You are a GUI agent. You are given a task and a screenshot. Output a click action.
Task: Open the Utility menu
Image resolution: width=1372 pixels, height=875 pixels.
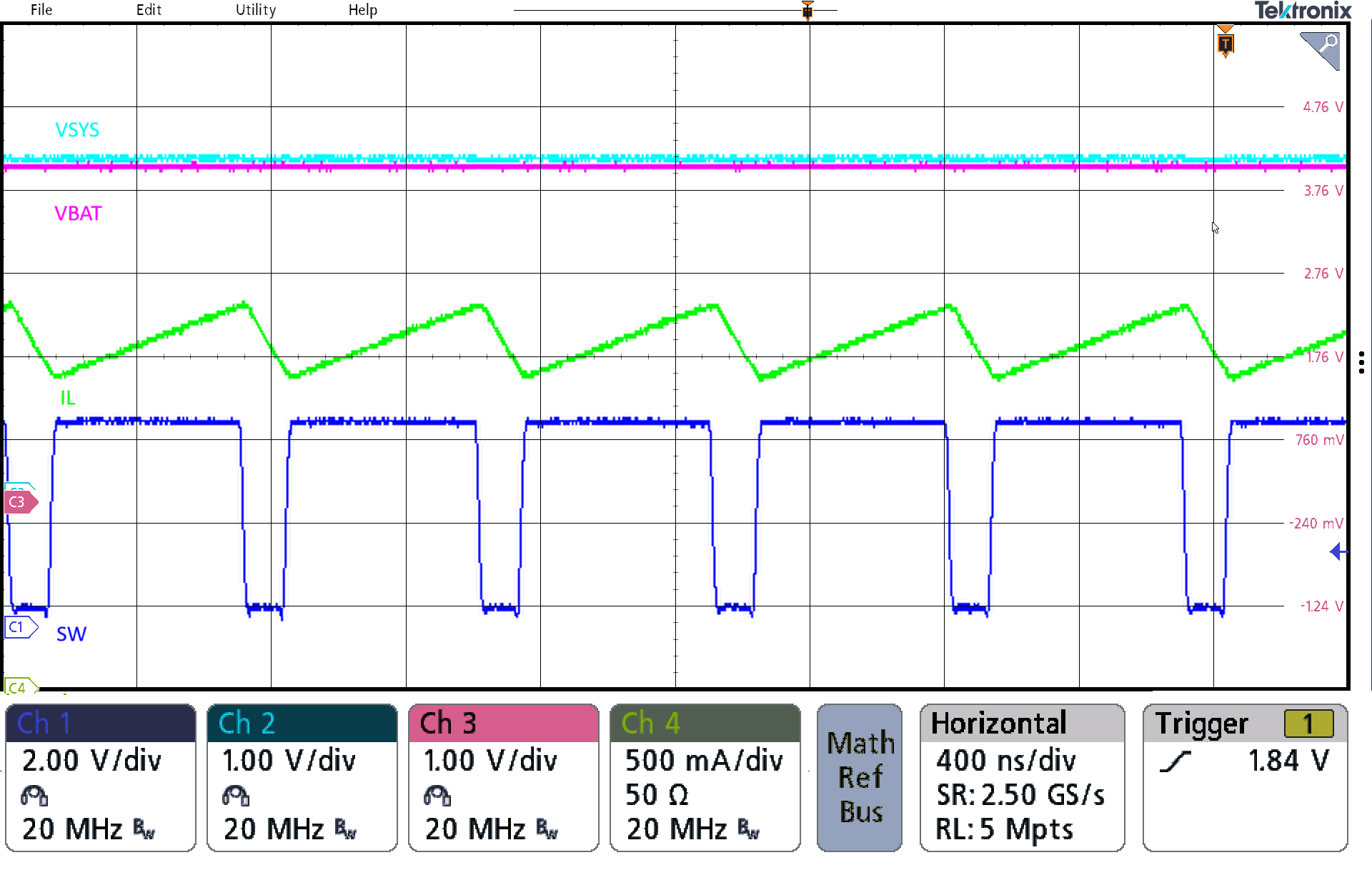(256, 10)
